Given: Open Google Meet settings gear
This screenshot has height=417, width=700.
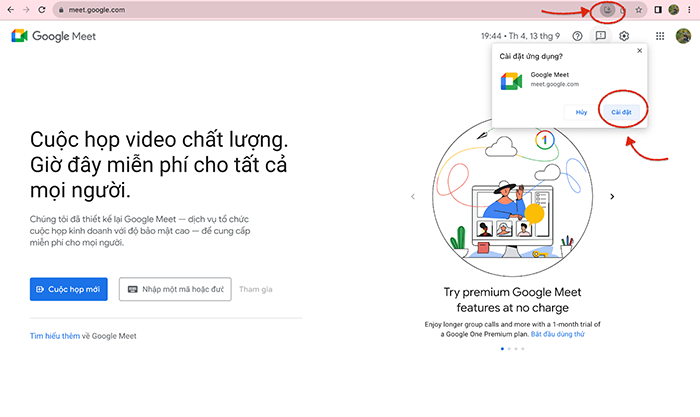Looking at the screenshot, I should tap(624, 36).
